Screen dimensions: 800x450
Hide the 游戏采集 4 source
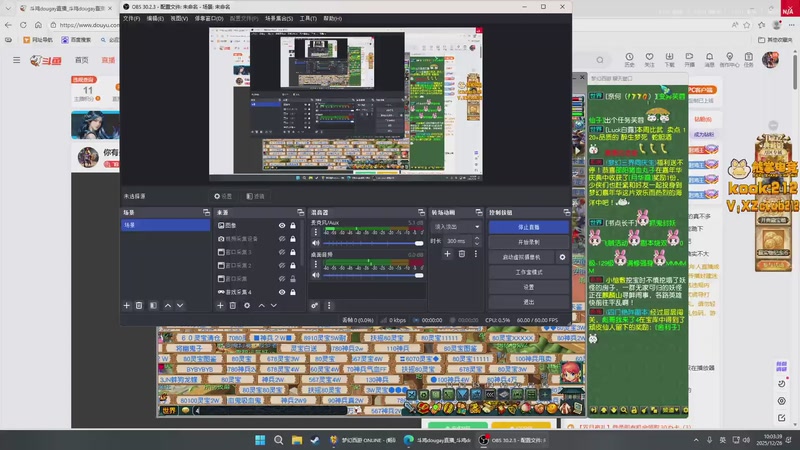pyautogui.click(x=282, y=292)
